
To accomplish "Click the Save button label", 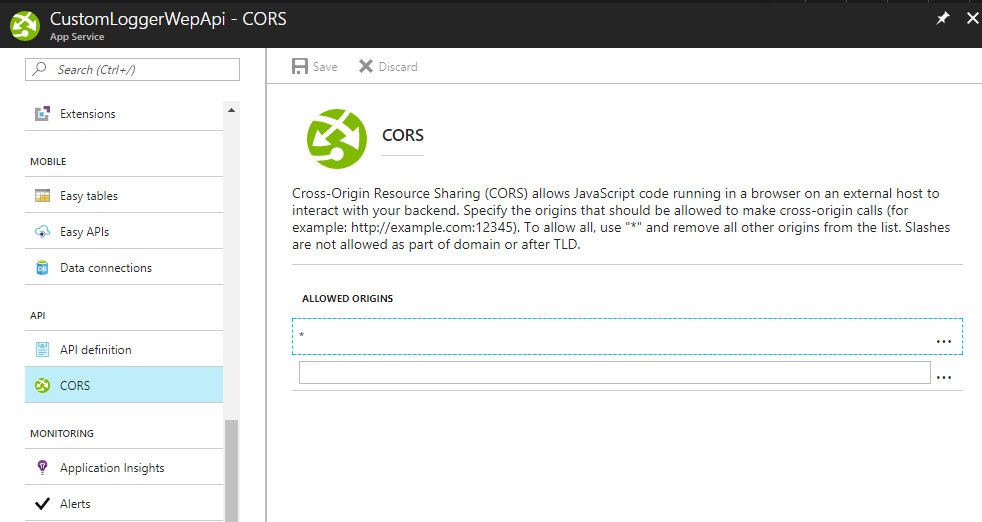I will pos(325,67).
